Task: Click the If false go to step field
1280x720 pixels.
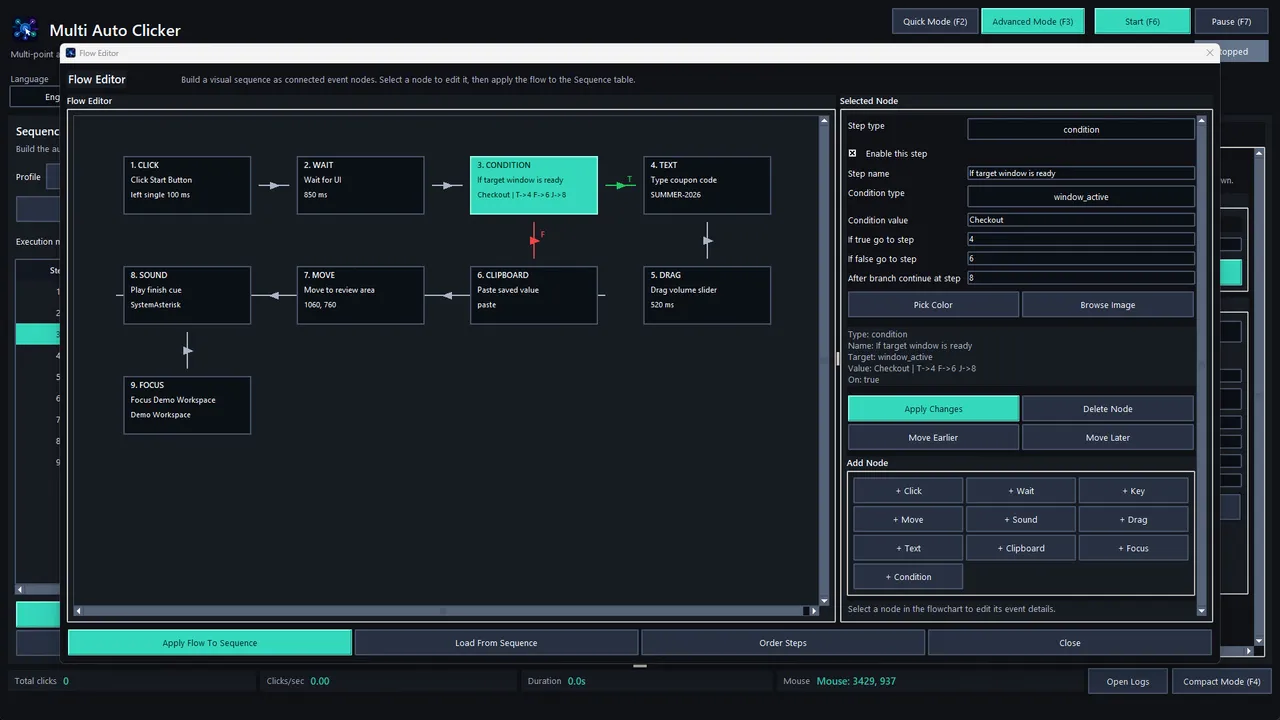Action: tap(1081, 259)
